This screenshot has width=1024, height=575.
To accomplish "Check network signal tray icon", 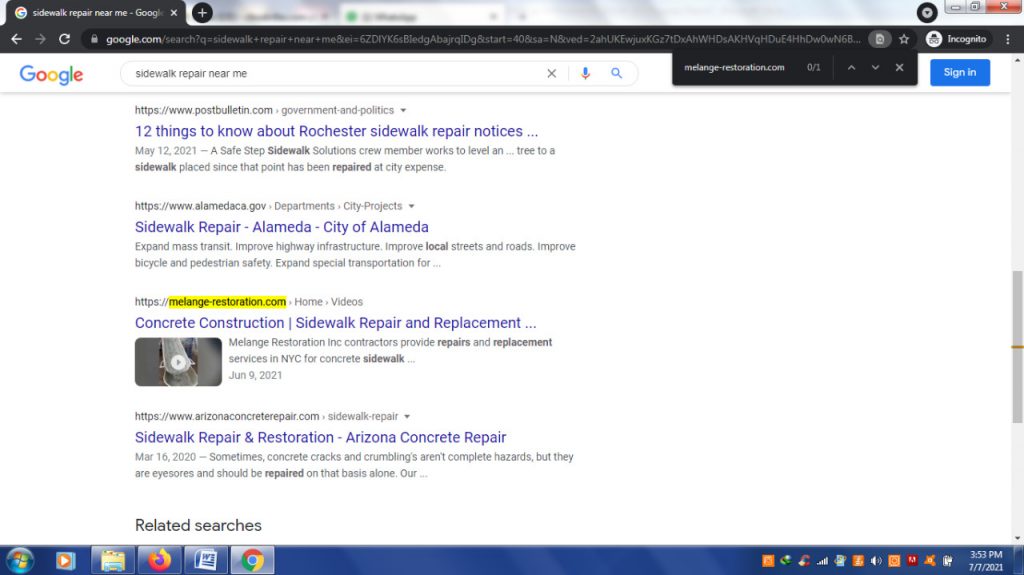I will (x=822, y=561).
